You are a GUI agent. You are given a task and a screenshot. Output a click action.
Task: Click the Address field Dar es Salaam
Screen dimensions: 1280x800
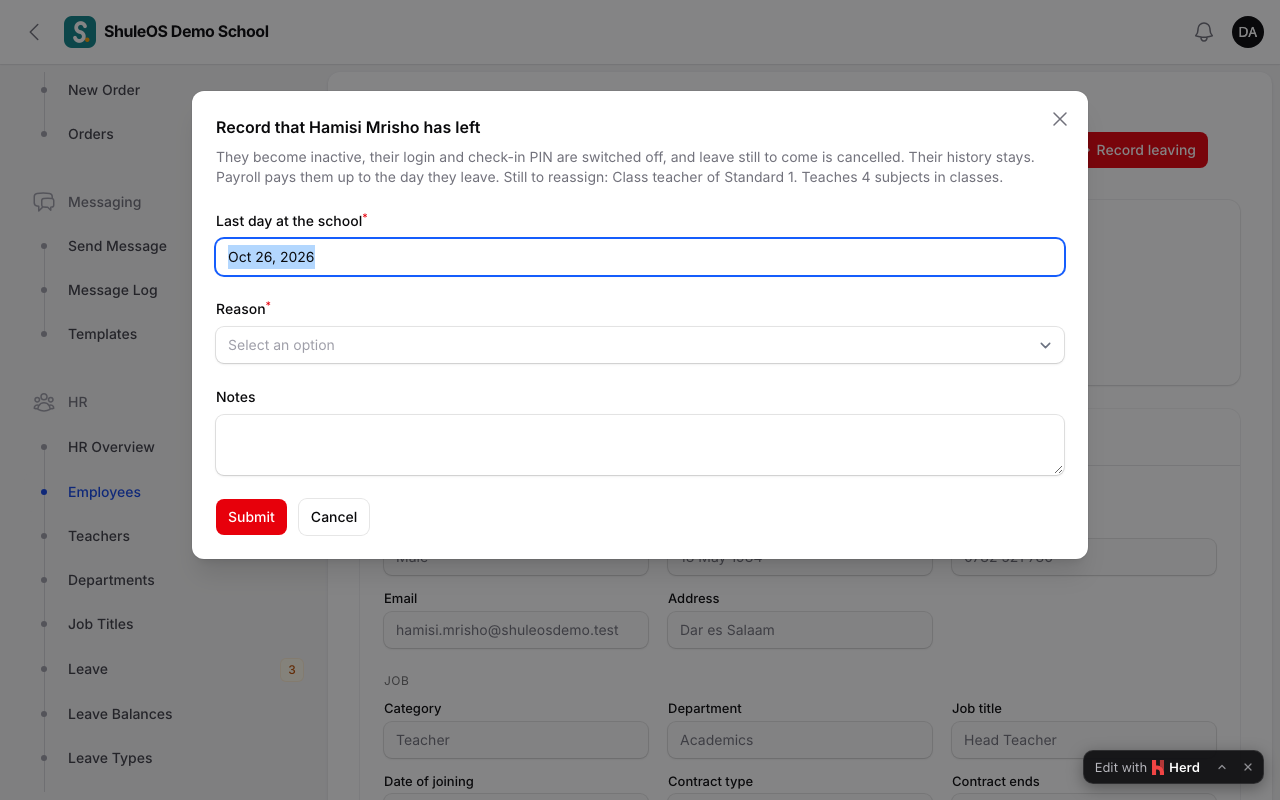coord(800,630)
